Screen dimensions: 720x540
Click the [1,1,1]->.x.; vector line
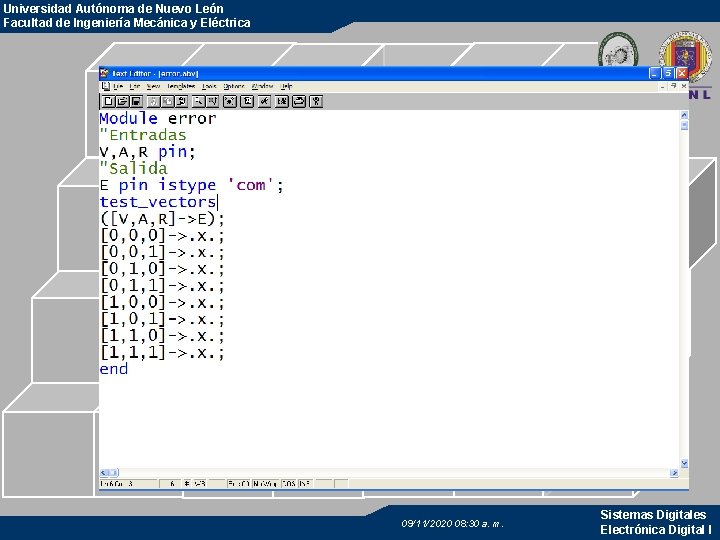[162, 353]
